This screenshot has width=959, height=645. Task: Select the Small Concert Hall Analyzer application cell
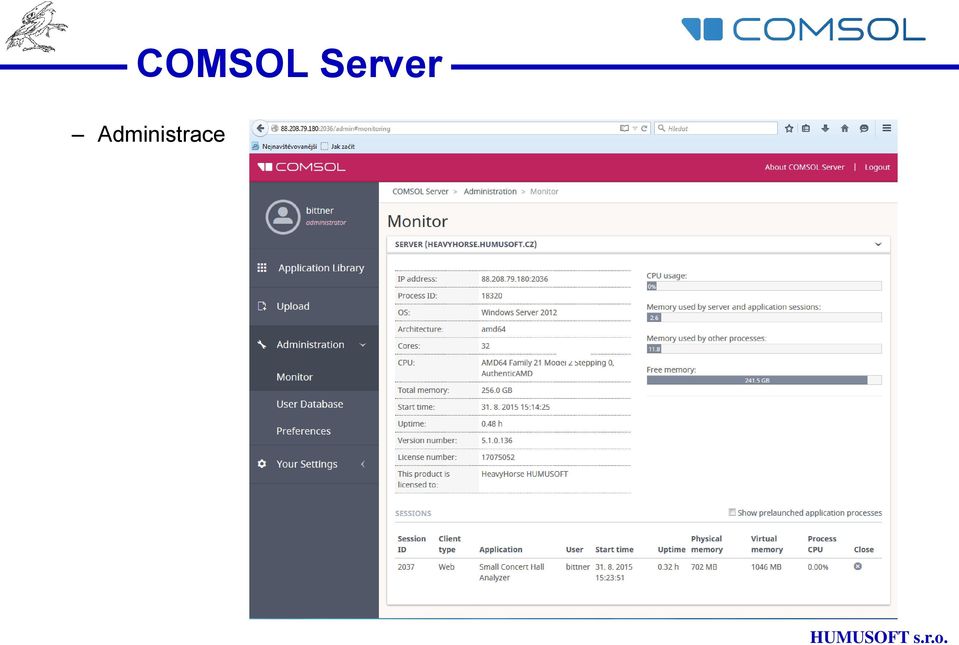(x=511, y=572)
